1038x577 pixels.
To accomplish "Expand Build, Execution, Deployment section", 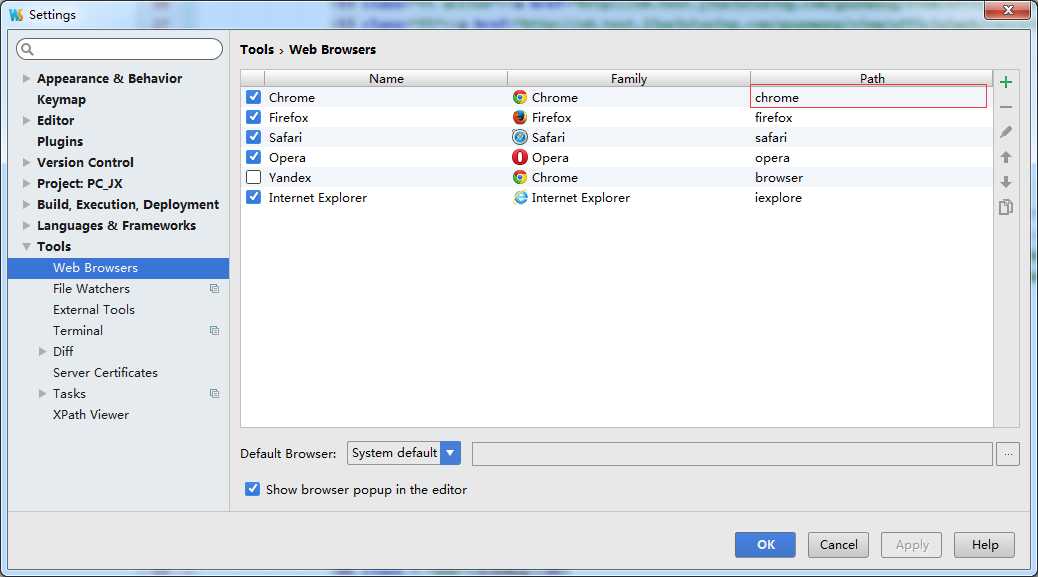I will click(26, 204).
